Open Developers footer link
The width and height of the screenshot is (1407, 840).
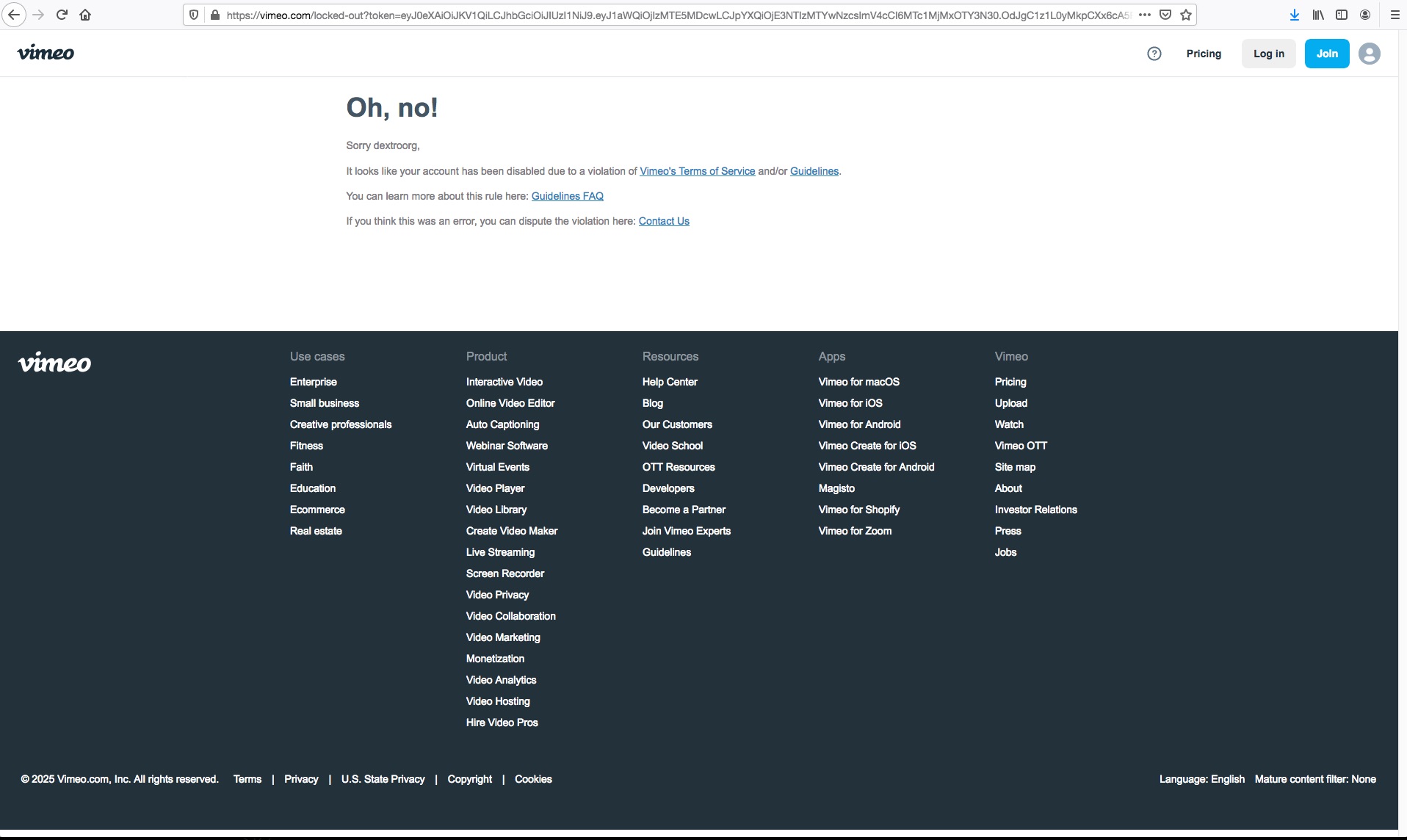pyautogui.click(x=668, y=488)
